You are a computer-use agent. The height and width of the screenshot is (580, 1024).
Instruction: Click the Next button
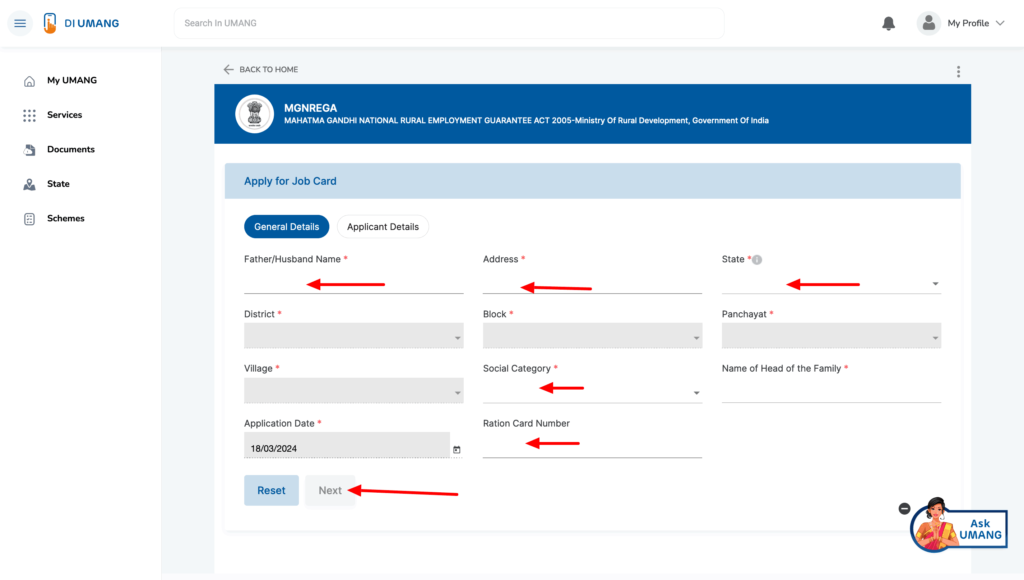click(x=330, y=490)
